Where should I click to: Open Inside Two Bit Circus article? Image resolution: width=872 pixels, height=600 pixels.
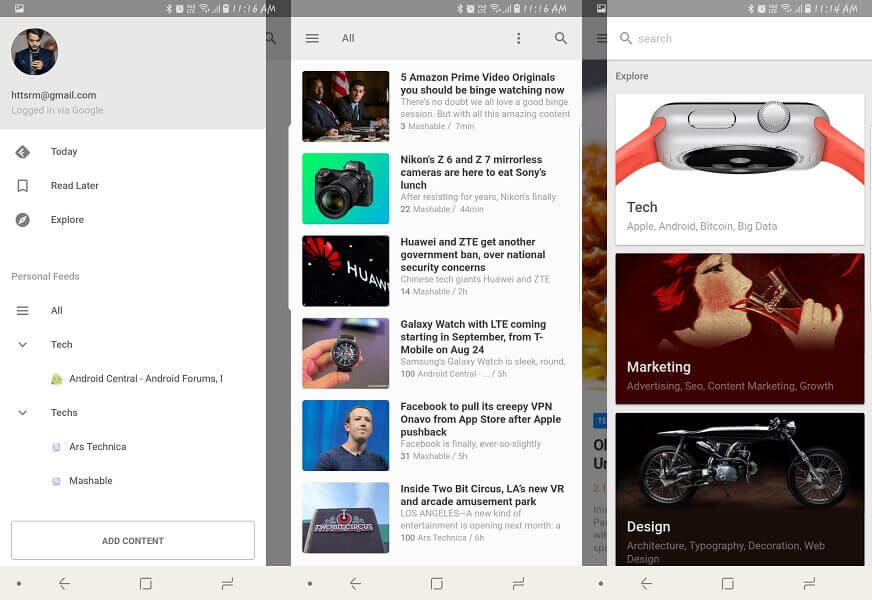point(436,518)
